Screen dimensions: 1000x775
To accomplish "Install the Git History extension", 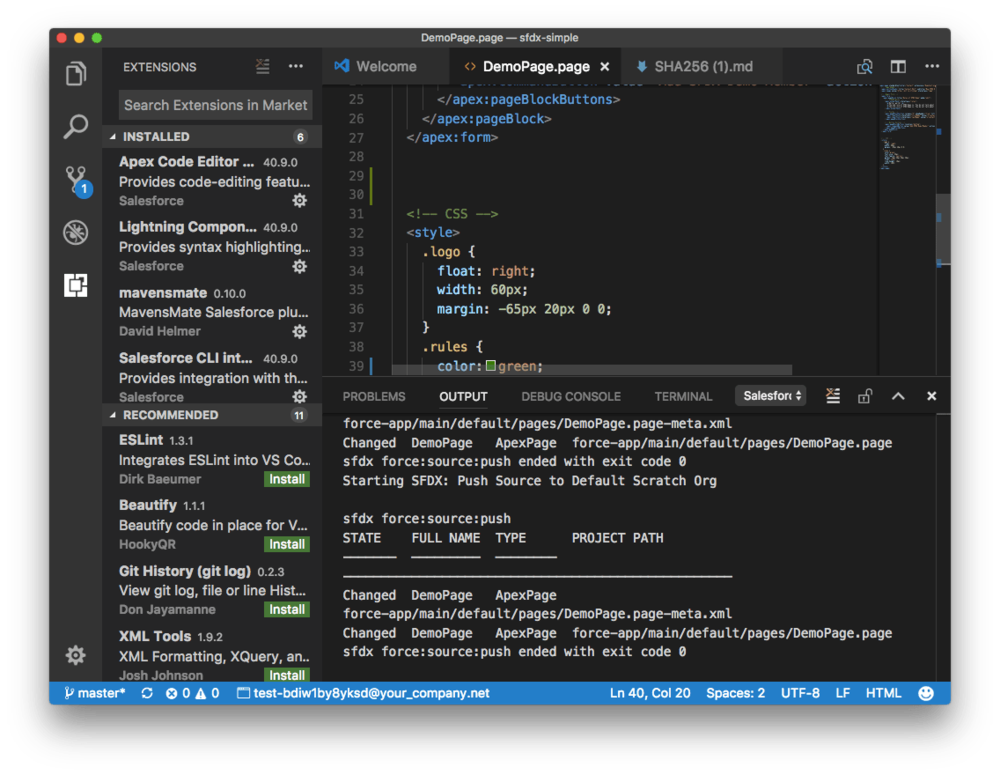I will tap(286, 610).
